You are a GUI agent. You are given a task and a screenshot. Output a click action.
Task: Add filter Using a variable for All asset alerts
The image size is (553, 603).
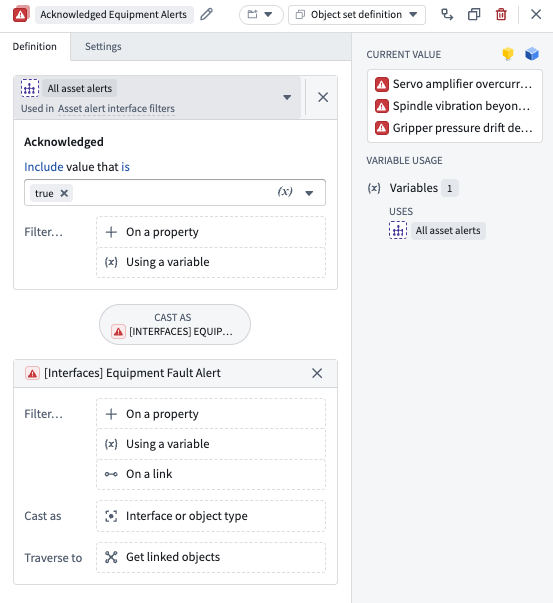211,262
